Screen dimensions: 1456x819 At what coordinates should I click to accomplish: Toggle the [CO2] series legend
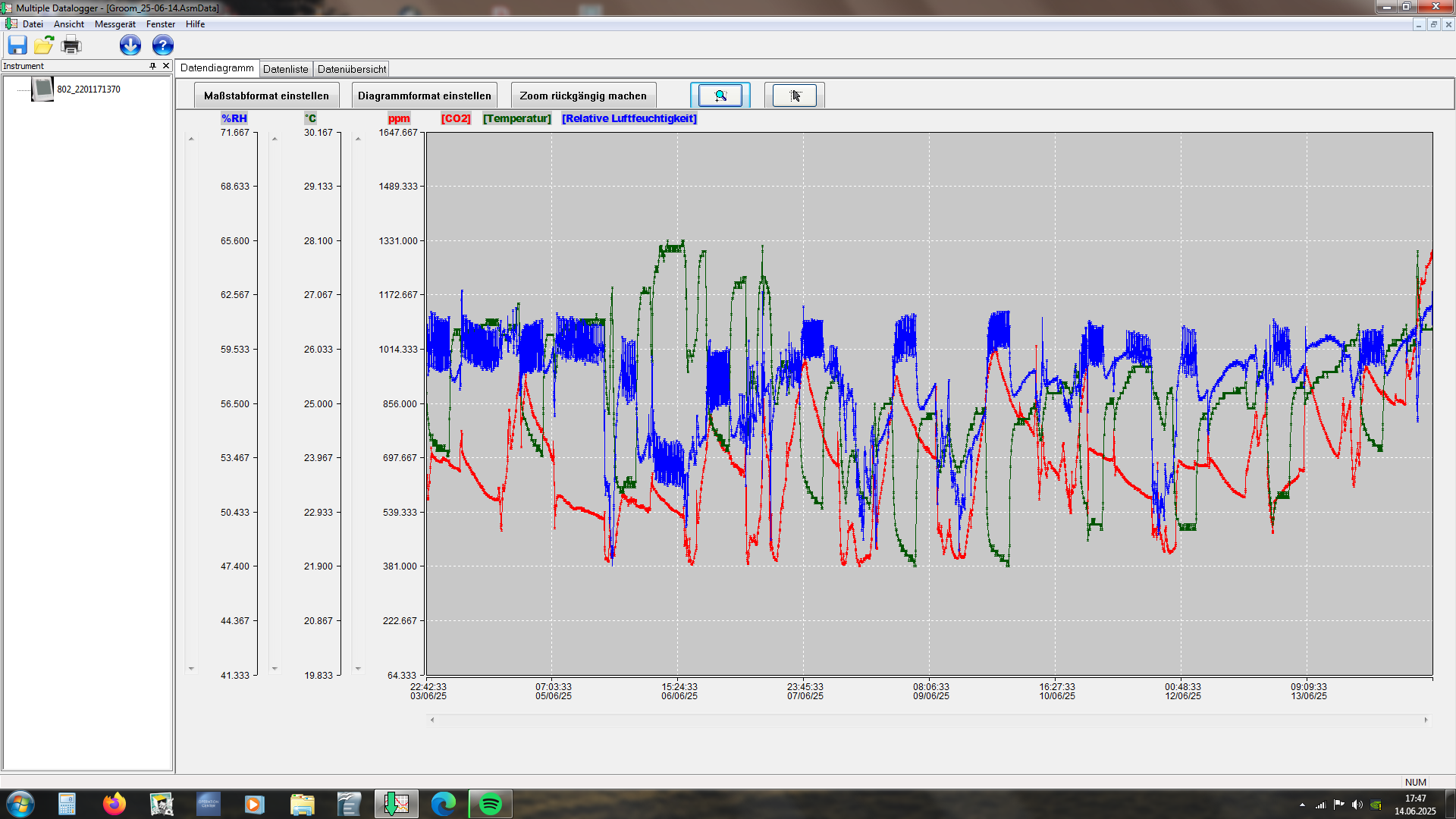coord(456,118)
